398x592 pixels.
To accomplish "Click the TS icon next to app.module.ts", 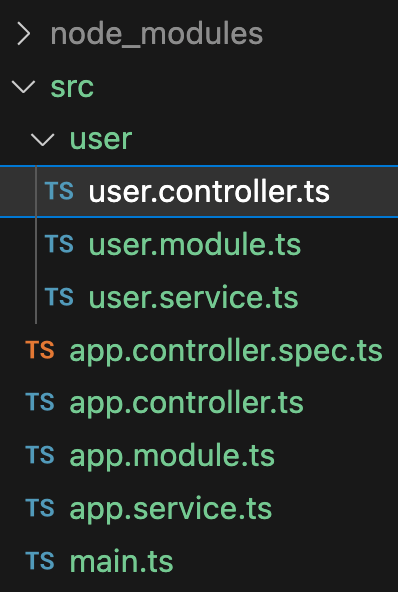I will pos(40,455).
